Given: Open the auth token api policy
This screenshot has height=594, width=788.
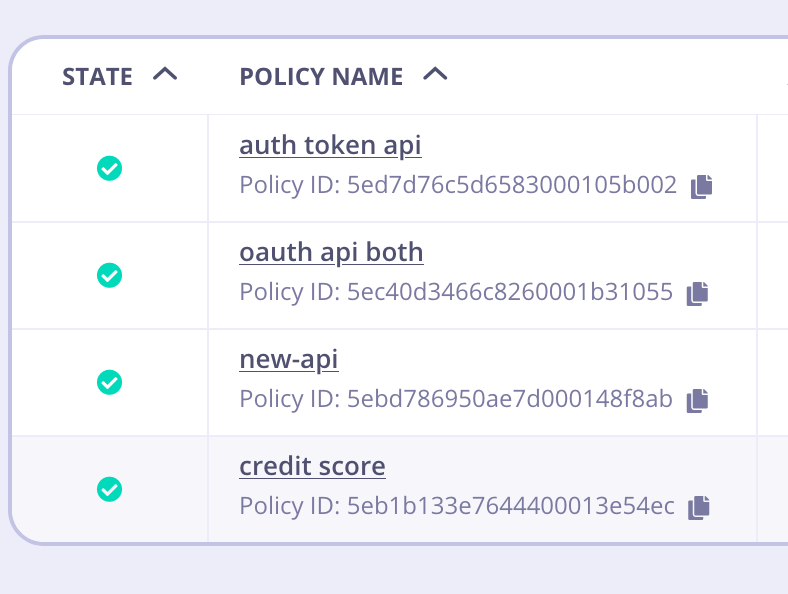Looking at the screenshot, I should (330, 146).
